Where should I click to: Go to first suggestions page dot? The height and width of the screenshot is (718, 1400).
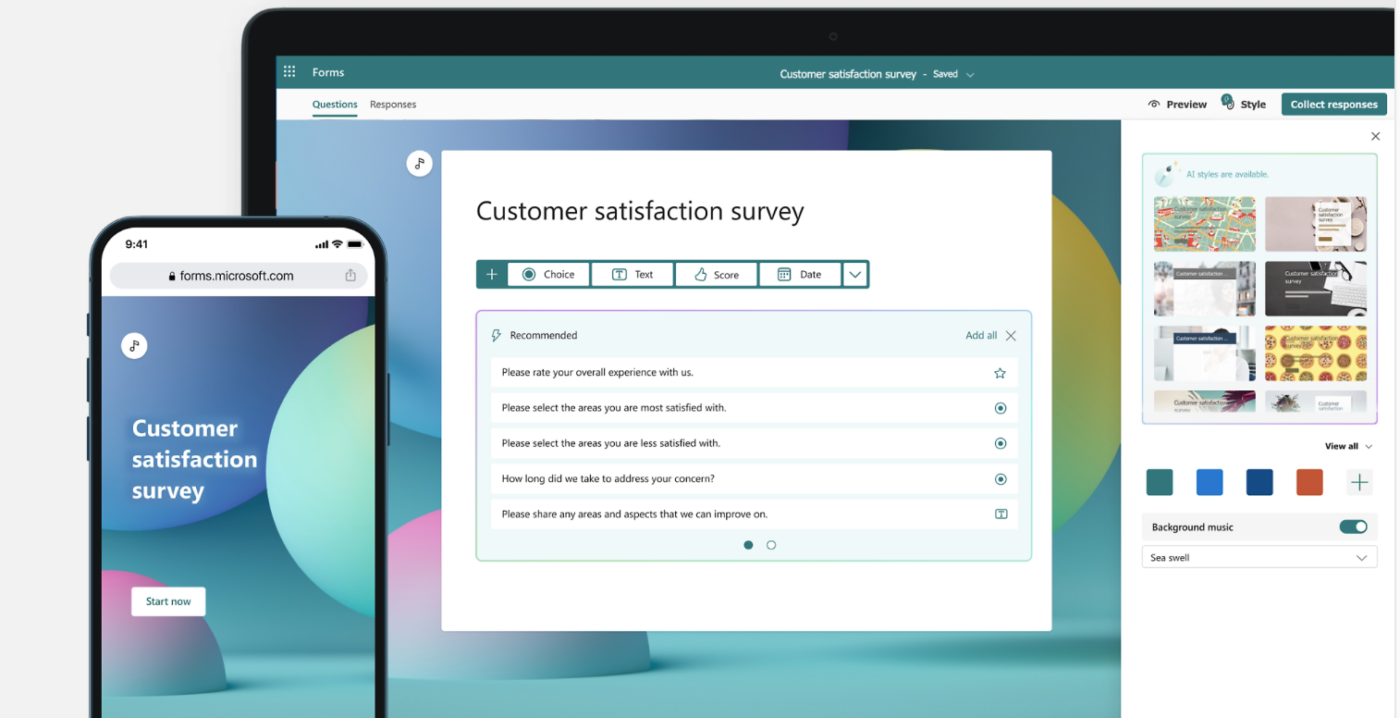pyautogui.click(x=748, y=545)
